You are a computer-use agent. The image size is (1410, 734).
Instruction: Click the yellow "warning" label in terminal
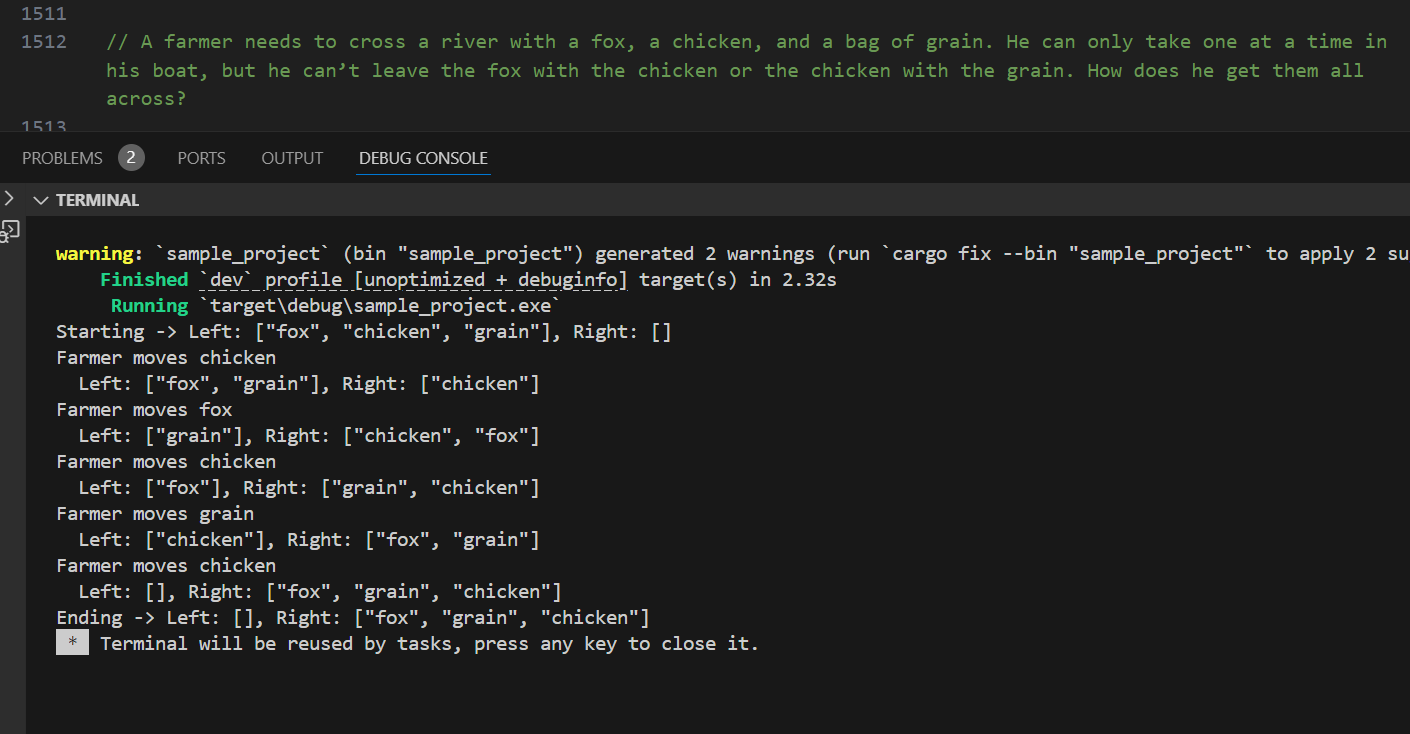point(94,254)
